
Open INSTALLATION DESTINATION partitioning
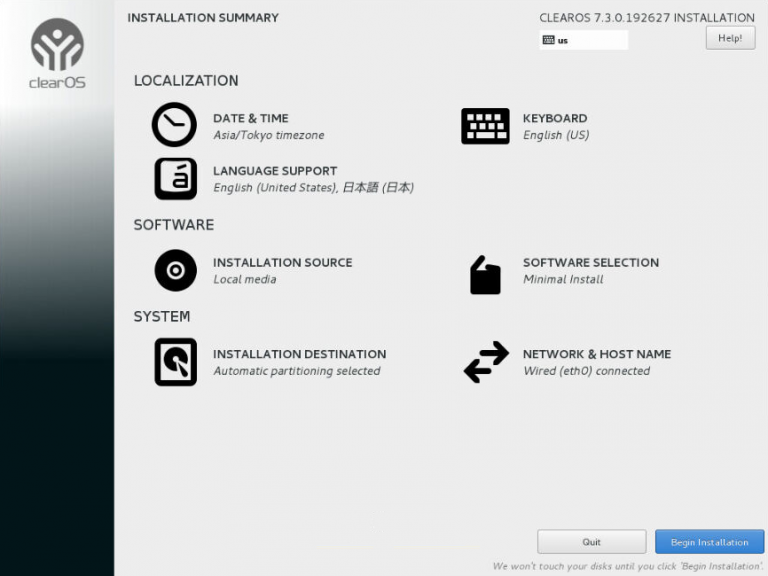[299, 354]
